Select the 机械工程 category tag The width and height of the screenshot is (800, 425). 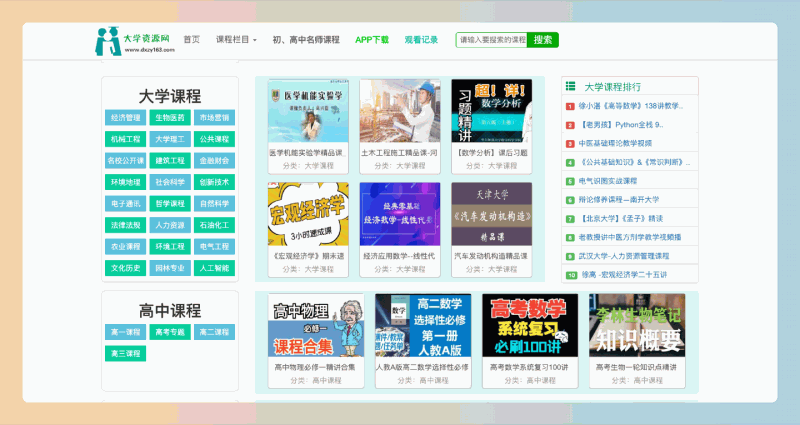click(126, 139)
